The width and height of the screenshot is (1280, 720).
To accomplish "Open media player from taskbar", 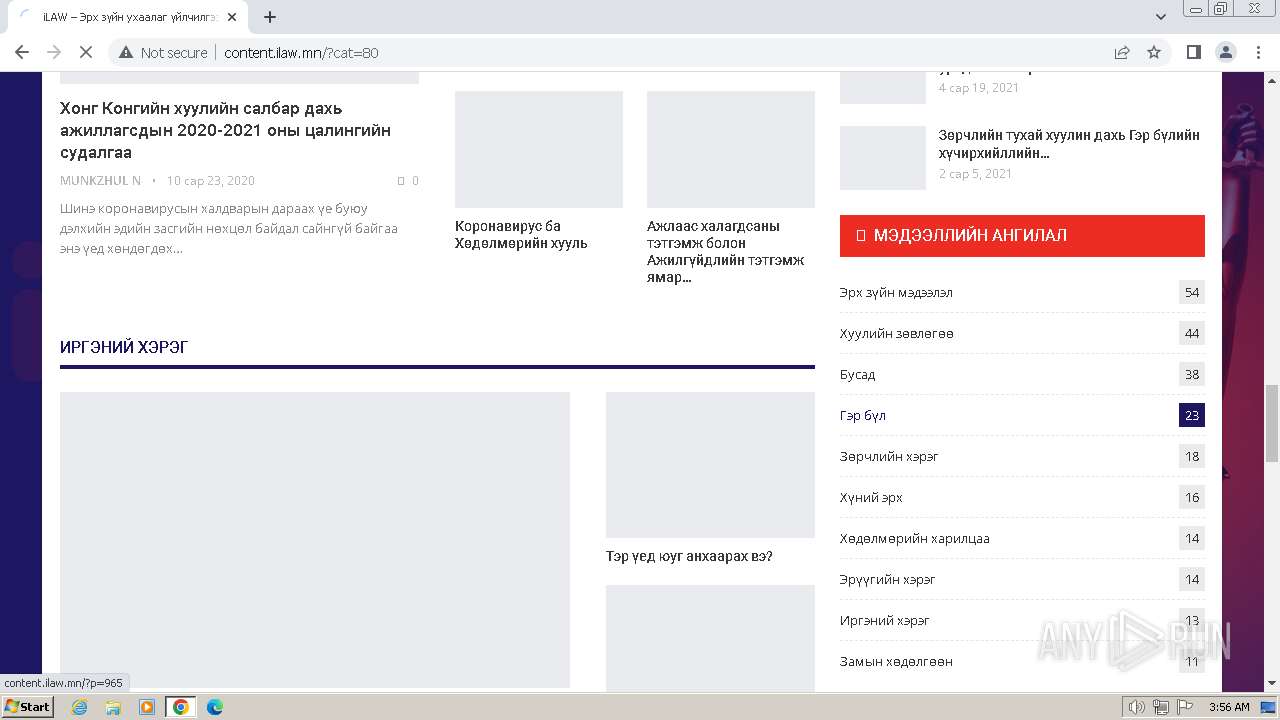I will (147, 707).
